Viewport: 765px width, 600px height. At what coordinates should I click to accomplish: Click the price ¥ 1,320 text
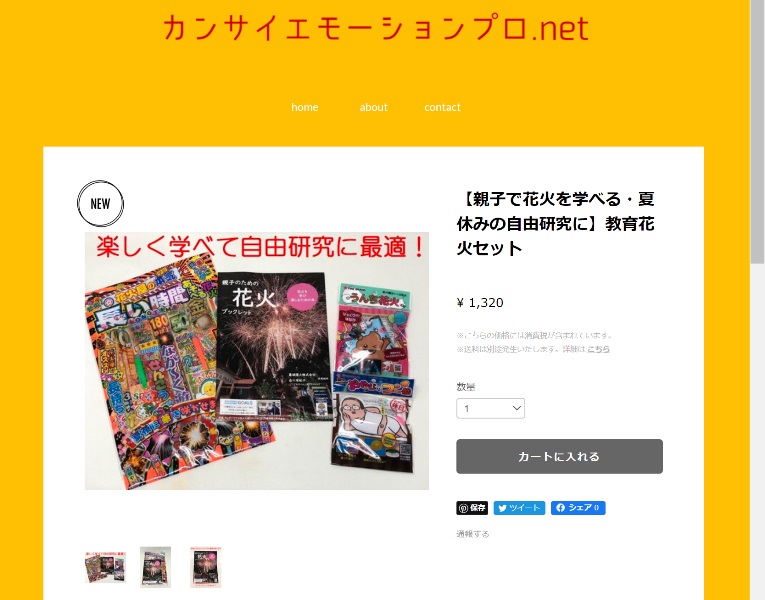(480, 303)
